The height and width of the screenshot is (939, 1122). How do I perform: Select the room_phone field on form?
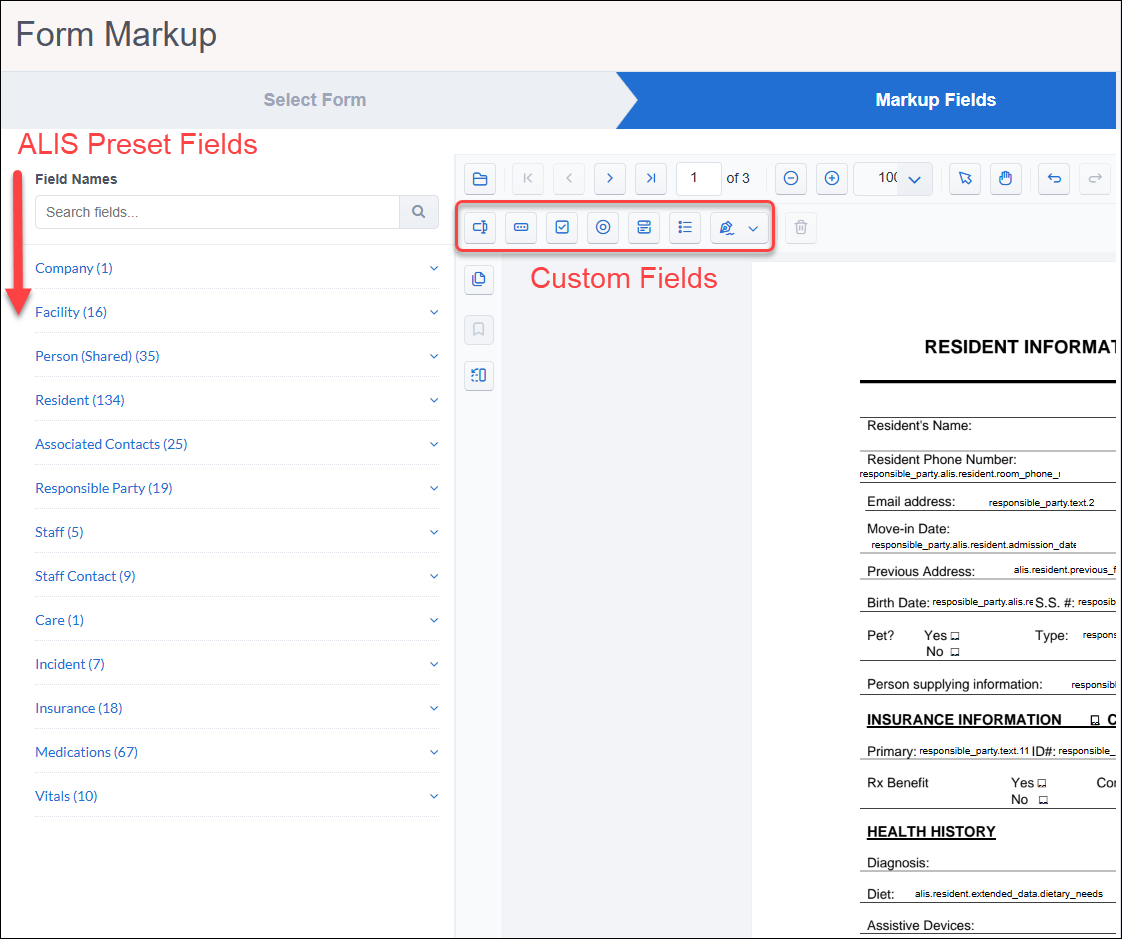pyautogui.click(x=960, y=474)
